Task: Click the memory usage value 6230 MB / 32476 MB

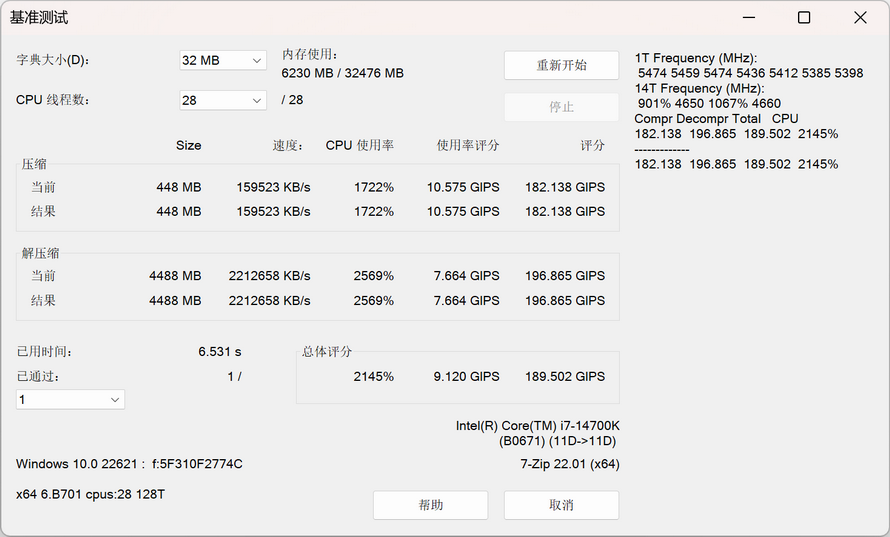Action: point(342,73)
